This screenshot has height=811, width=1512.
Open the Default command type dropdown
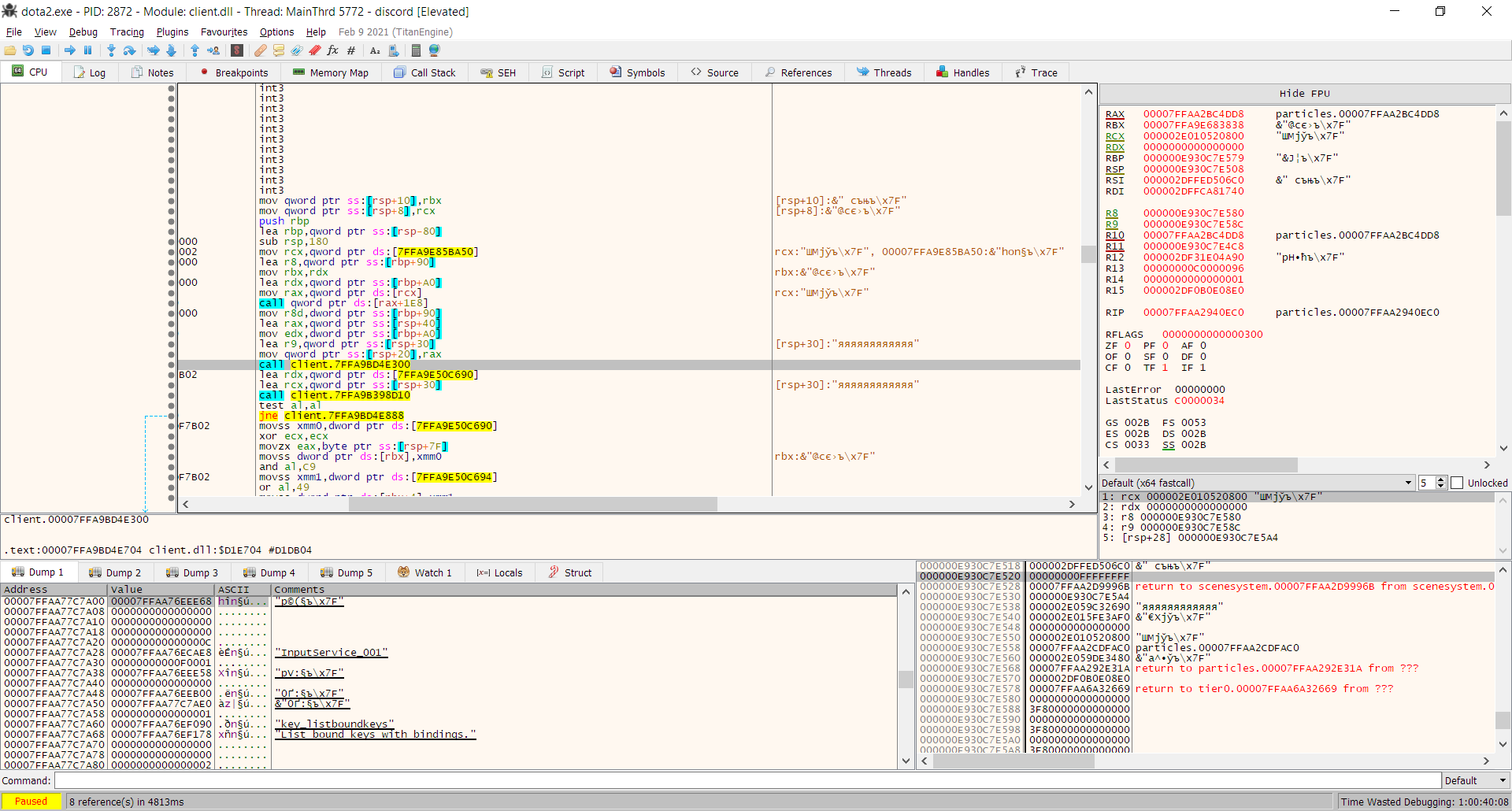coord(1475,780)
